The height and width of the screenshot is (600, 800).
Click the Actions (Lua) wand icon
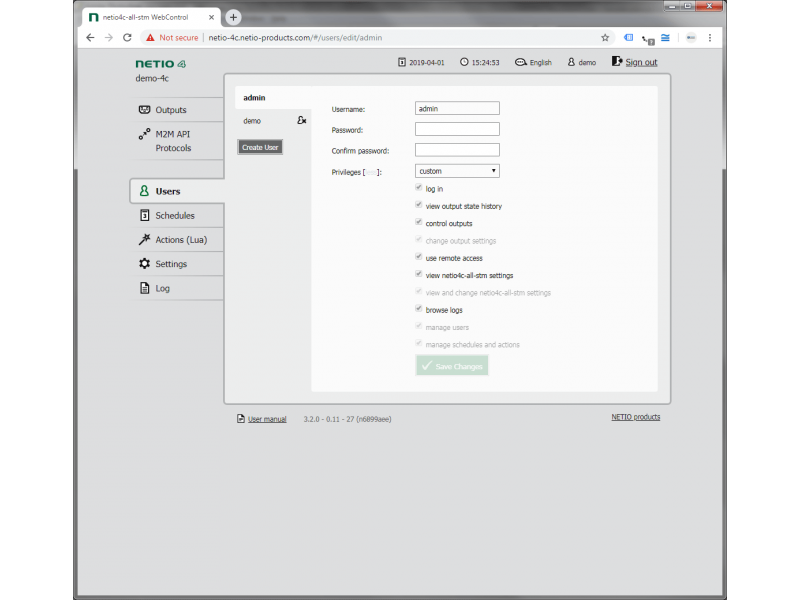click(x=144, y=239)
